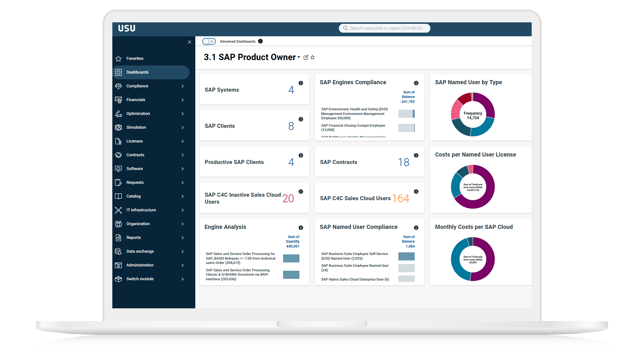
Task: Click the IT Infrastructure network icon
Action: [x=118, y=210]
